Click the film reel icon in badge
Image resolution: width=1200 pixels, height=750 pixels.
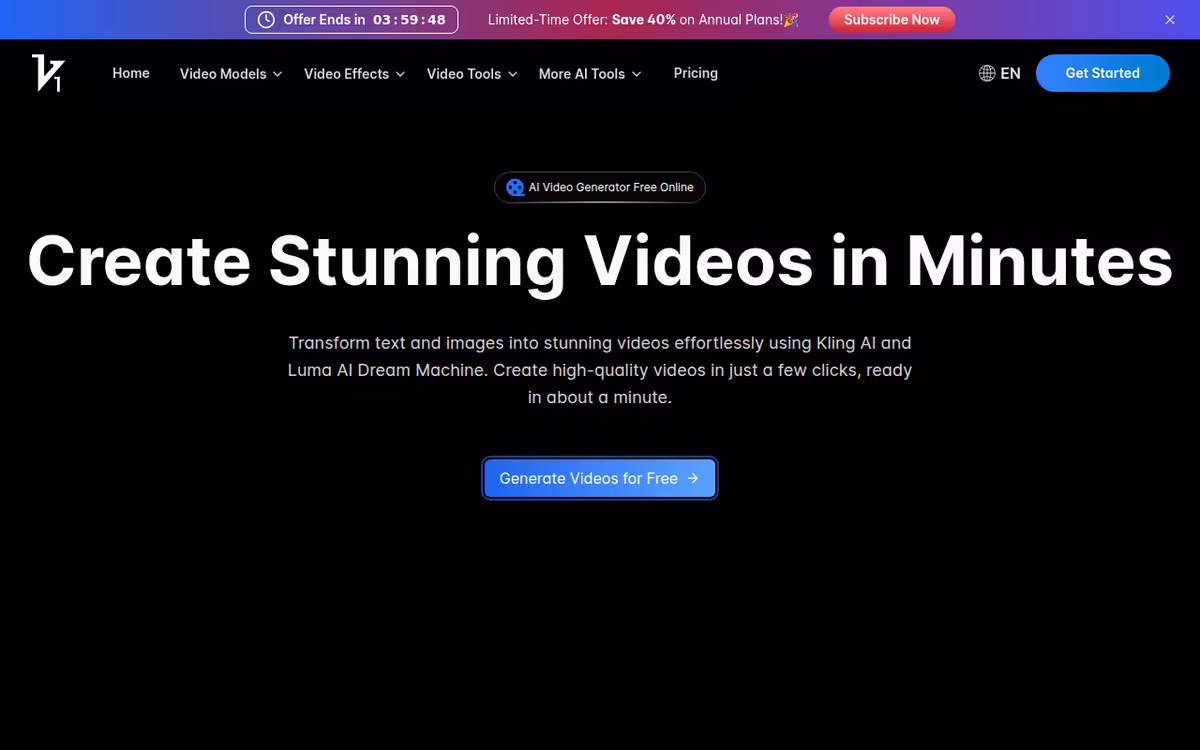[515, 187]
